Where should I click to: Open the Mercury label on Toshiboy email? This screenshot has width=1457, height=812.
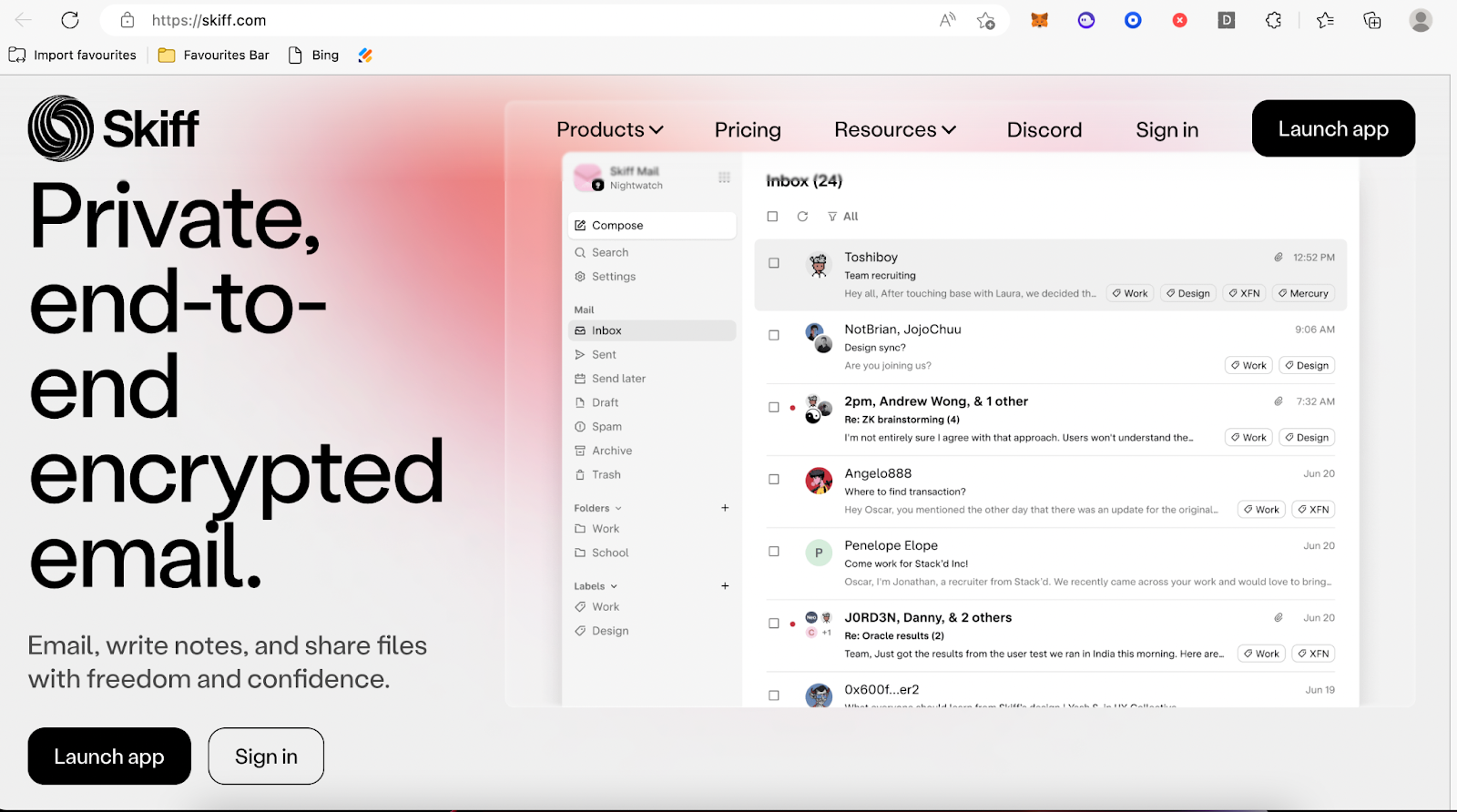click(x=1303, y=293)
